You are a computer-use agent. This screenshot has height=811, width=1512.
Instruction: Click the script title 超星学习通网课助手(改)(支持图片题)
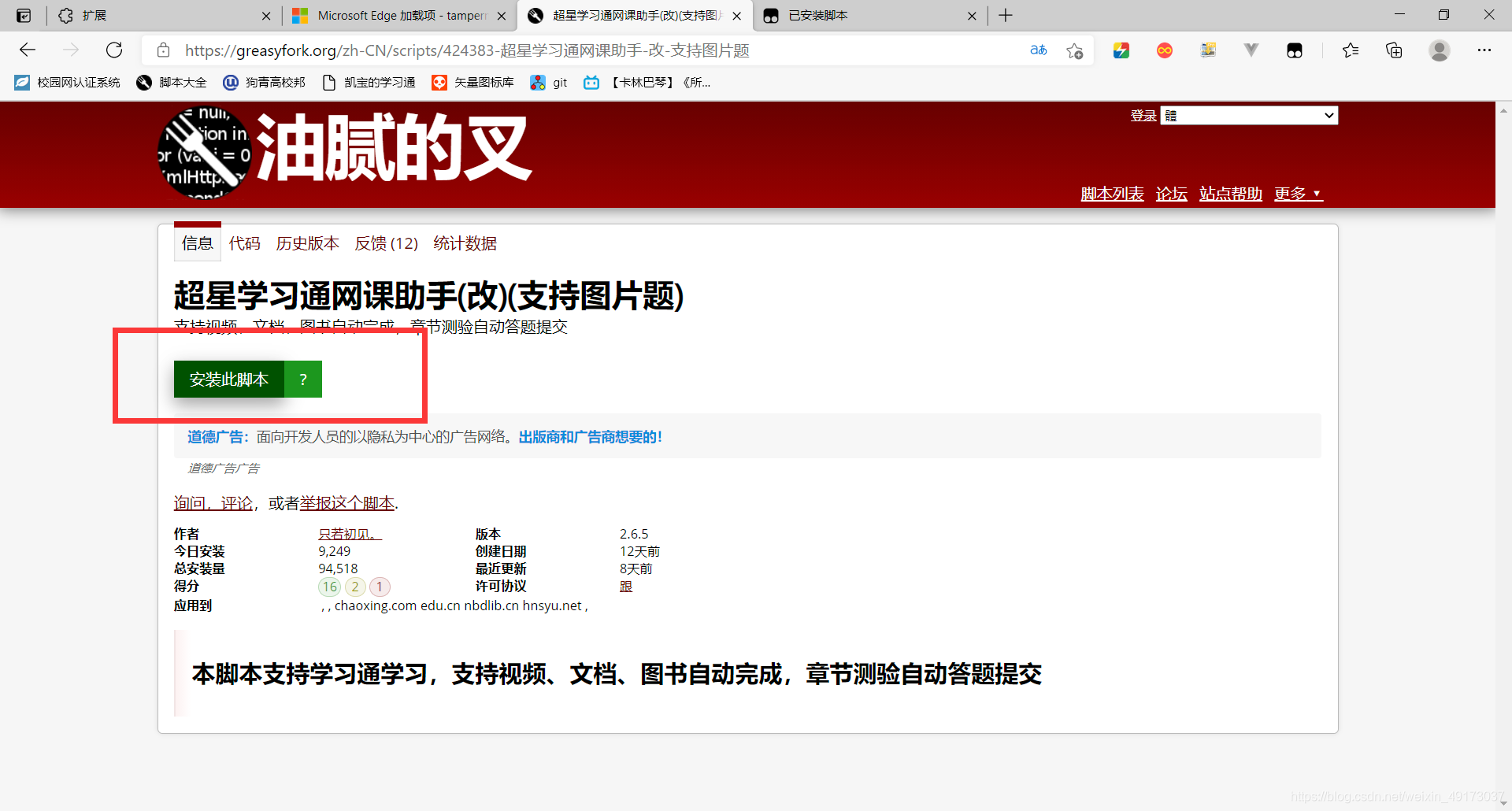point(429,296)
